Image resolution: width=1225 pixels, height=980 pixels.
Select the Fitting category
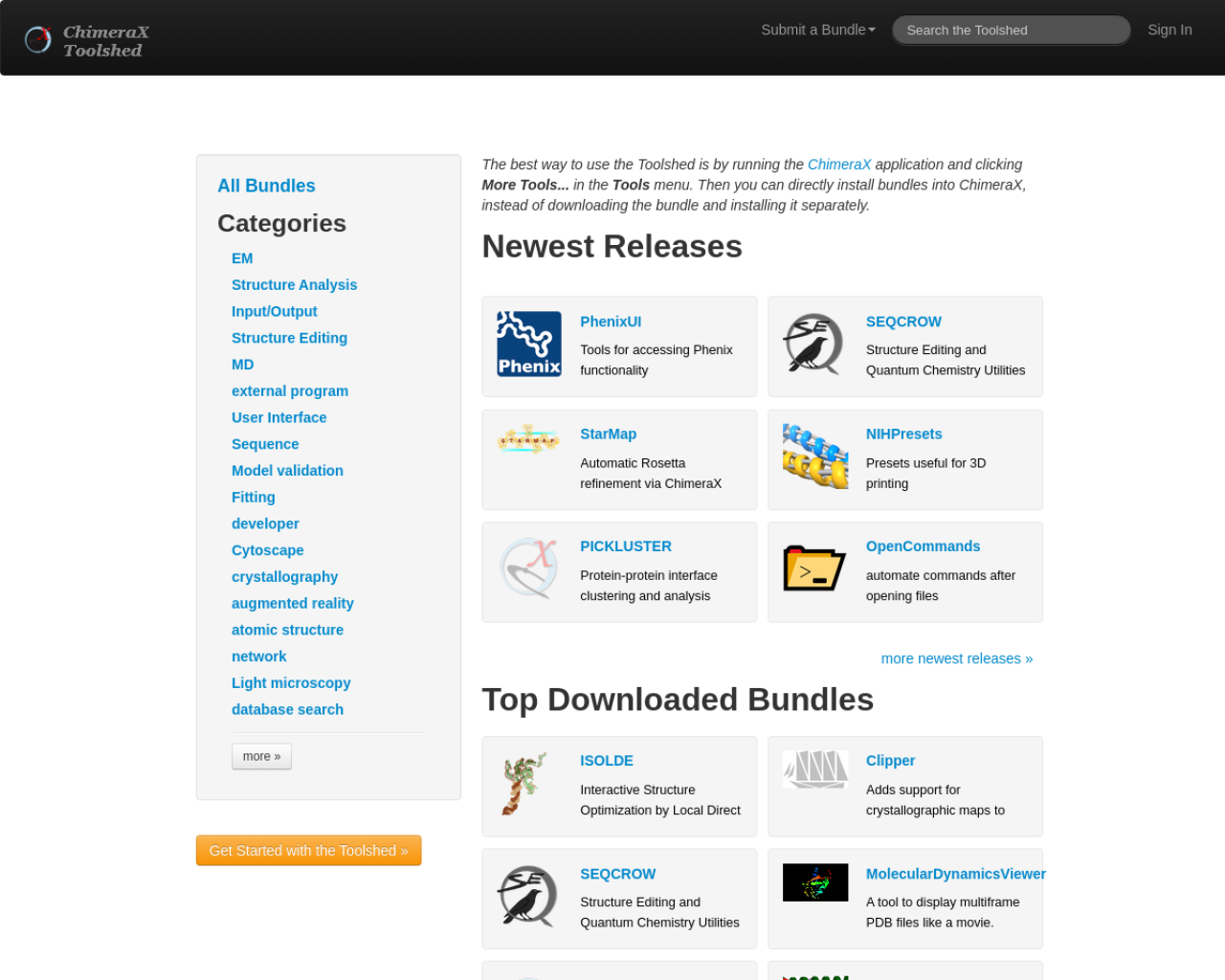click(253, 498)
